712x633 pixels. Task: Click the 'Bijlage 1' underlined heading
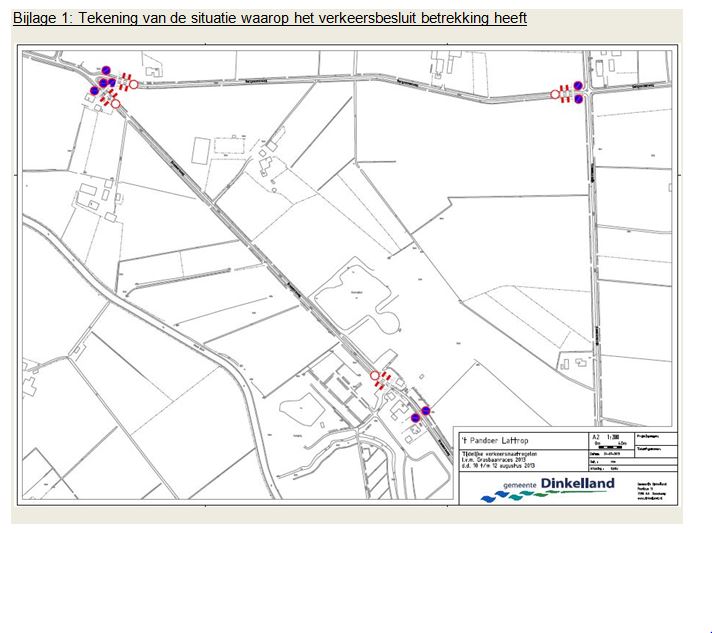click(x=270, y=19)
